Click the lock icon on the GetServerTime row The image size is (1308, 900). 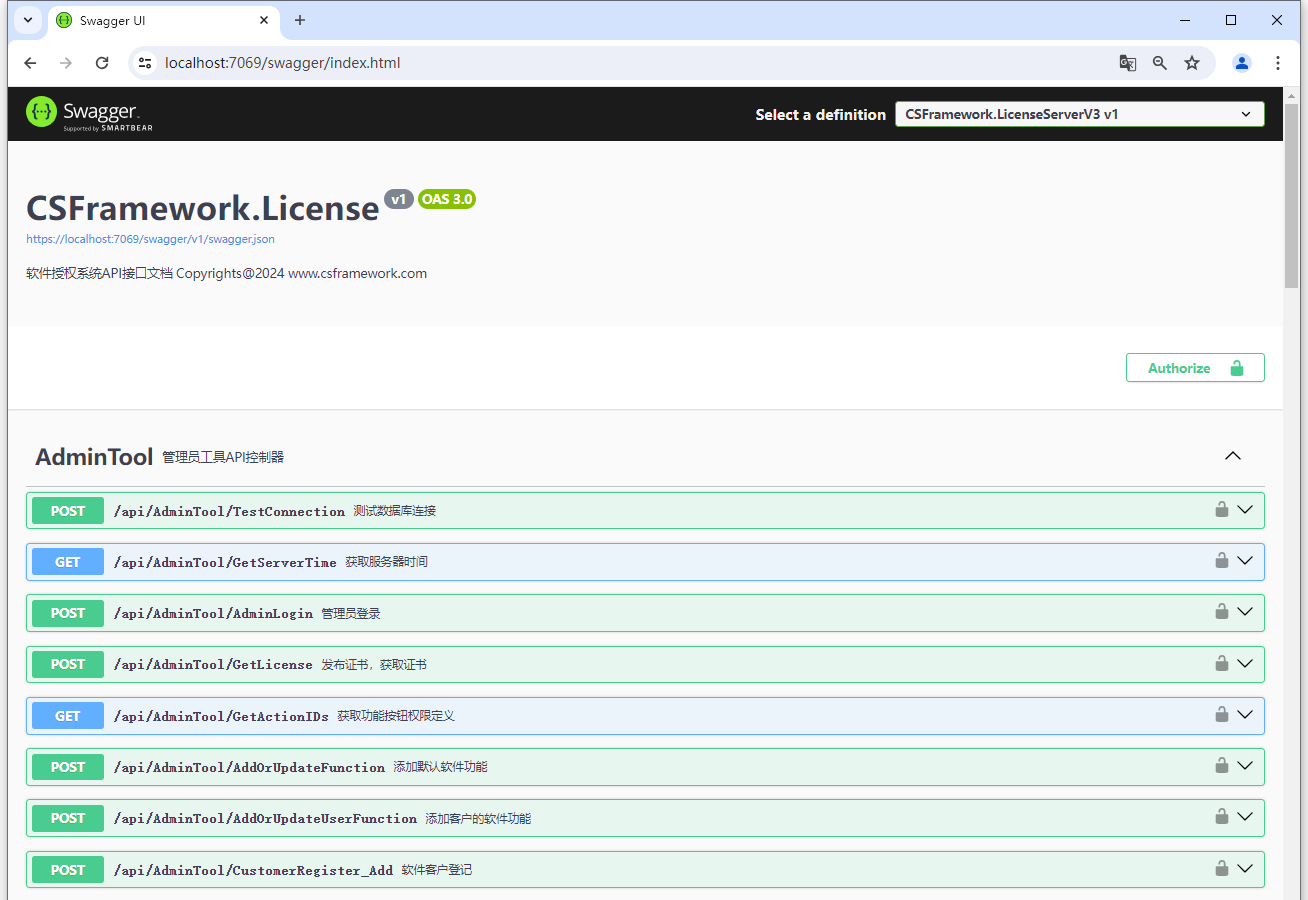(1221, 560)
